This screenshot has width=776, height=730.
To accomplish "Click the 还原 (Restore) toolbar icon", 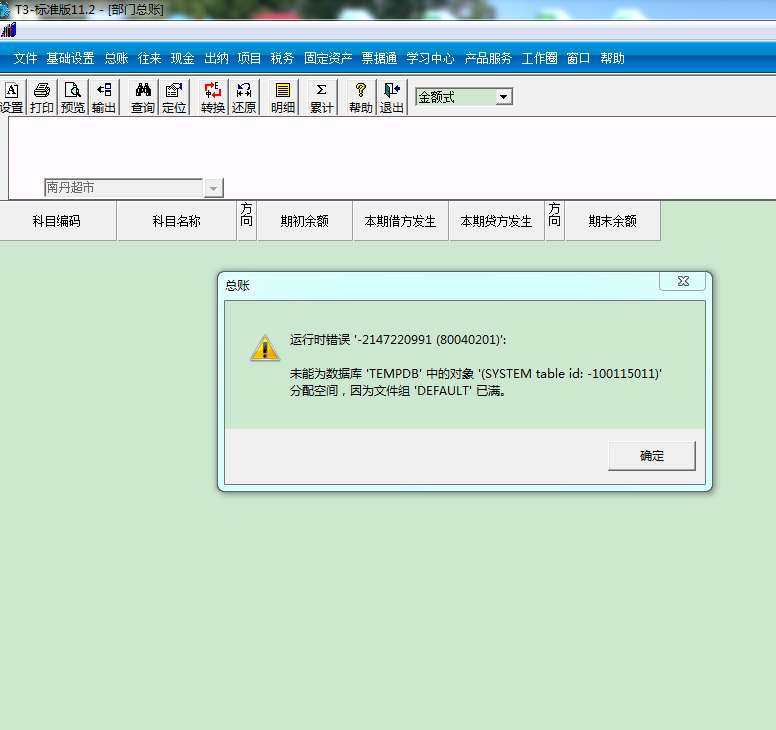I will tap(244, 97).
